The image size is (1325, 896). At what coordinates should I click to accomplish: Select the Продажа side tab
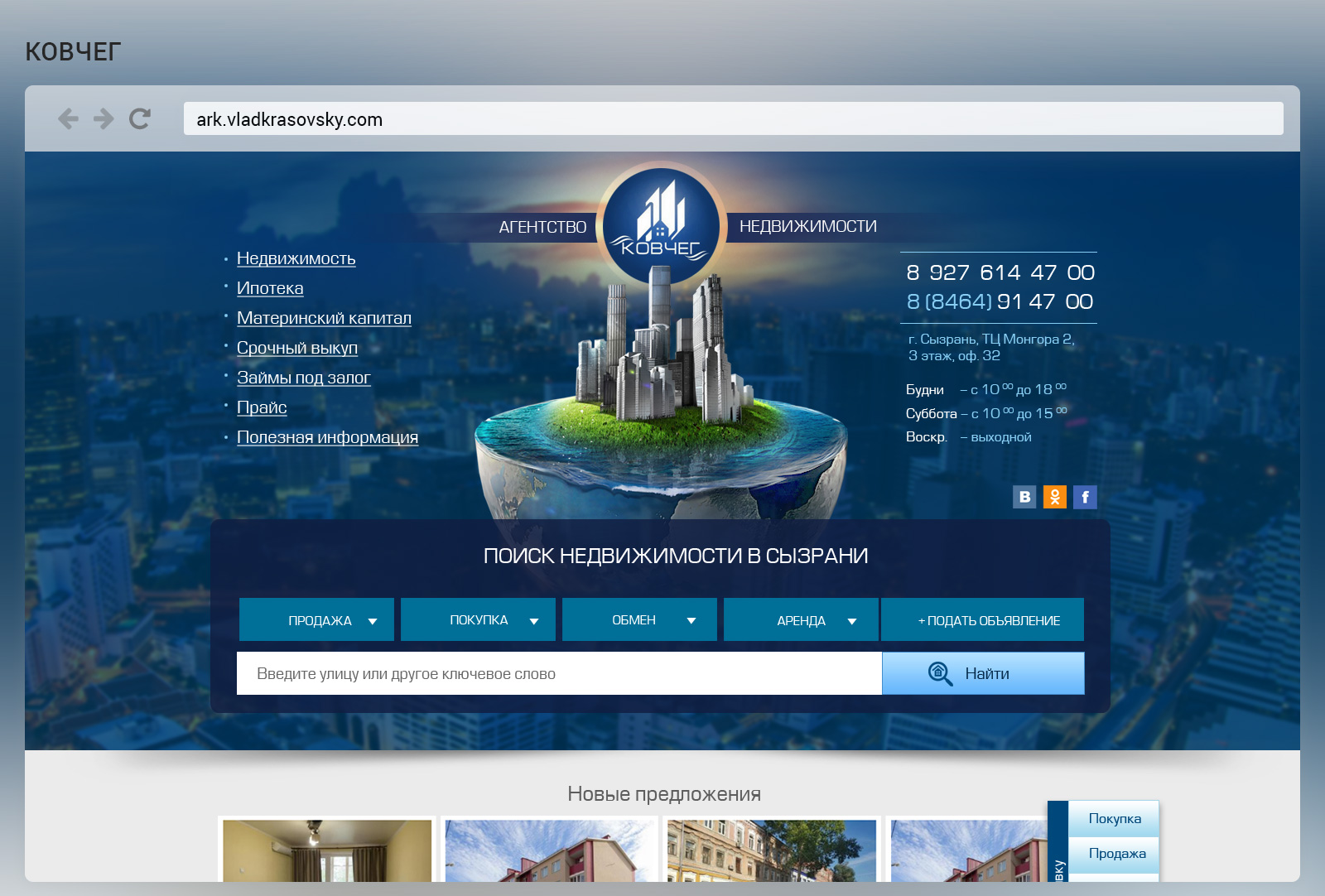pos(1114,854)
